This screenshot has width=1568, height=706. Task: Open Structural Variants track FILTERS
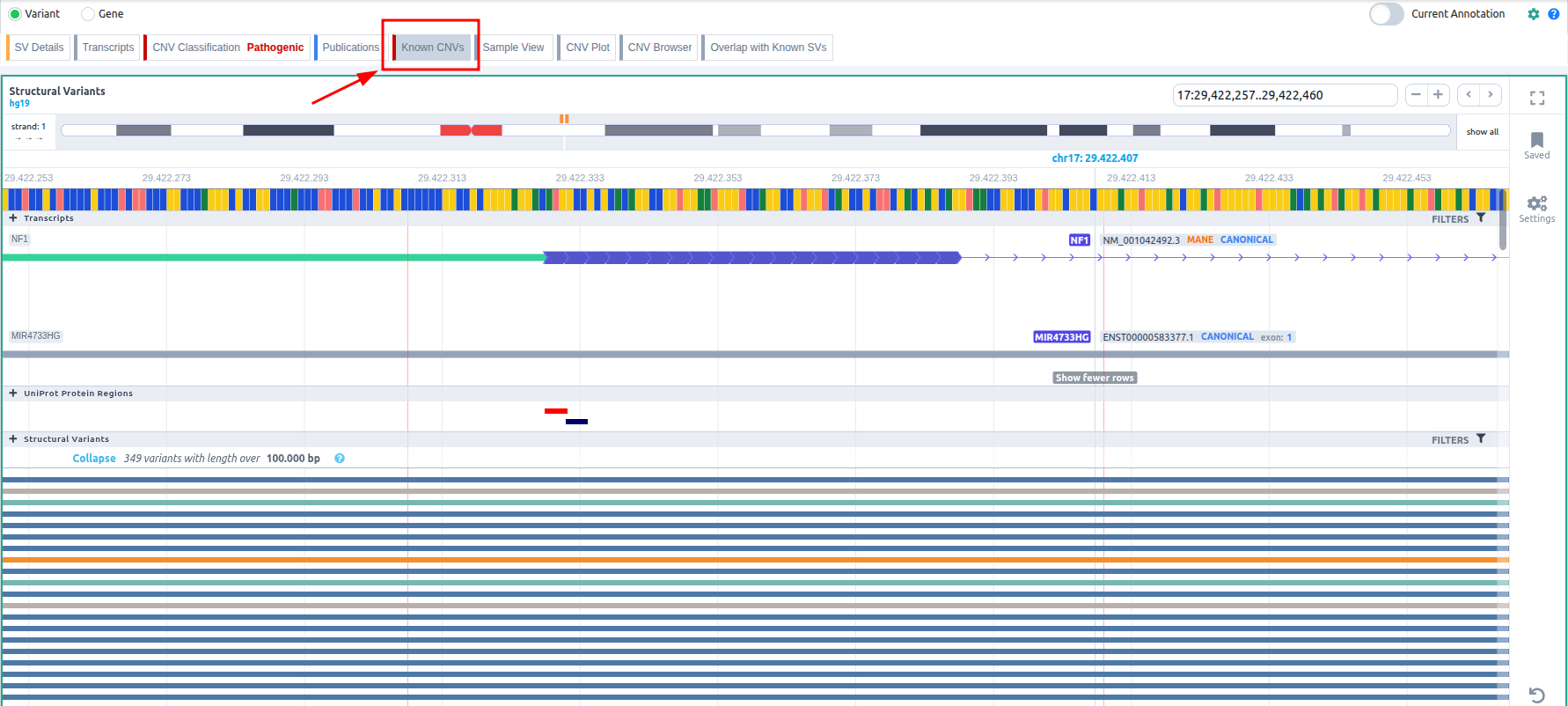1458,439
